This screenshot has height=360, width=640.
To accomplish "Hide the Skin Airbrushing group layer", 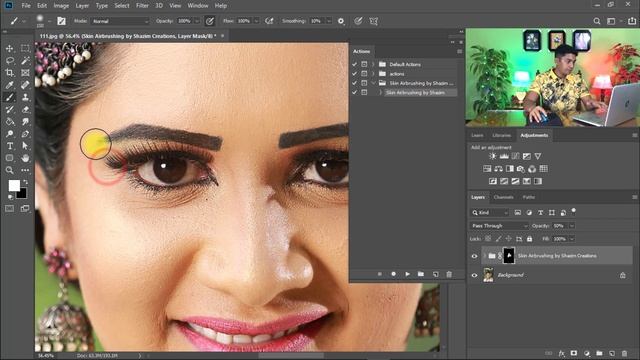I will pyautogui.click(x=474, y=256).
